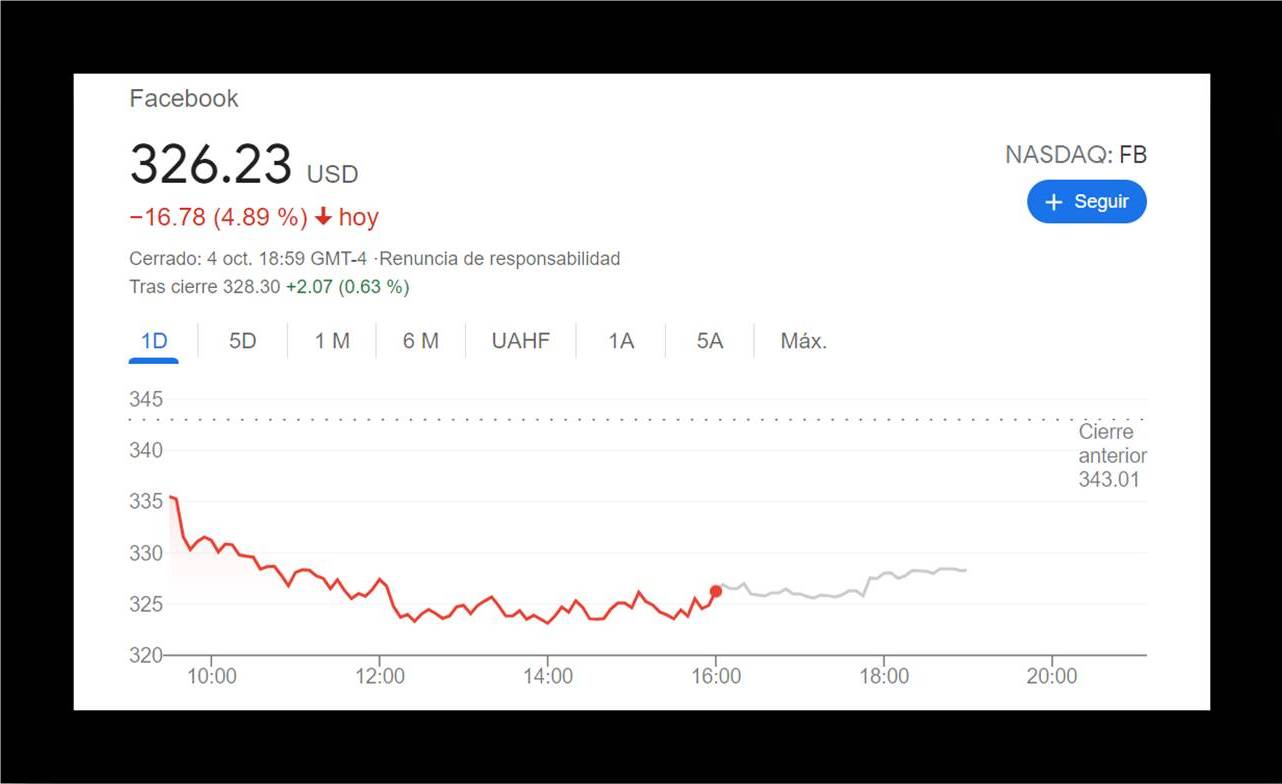1282x784 pixels.
Task: Click the 345 price axis label
Action: (x=146, y=400)
